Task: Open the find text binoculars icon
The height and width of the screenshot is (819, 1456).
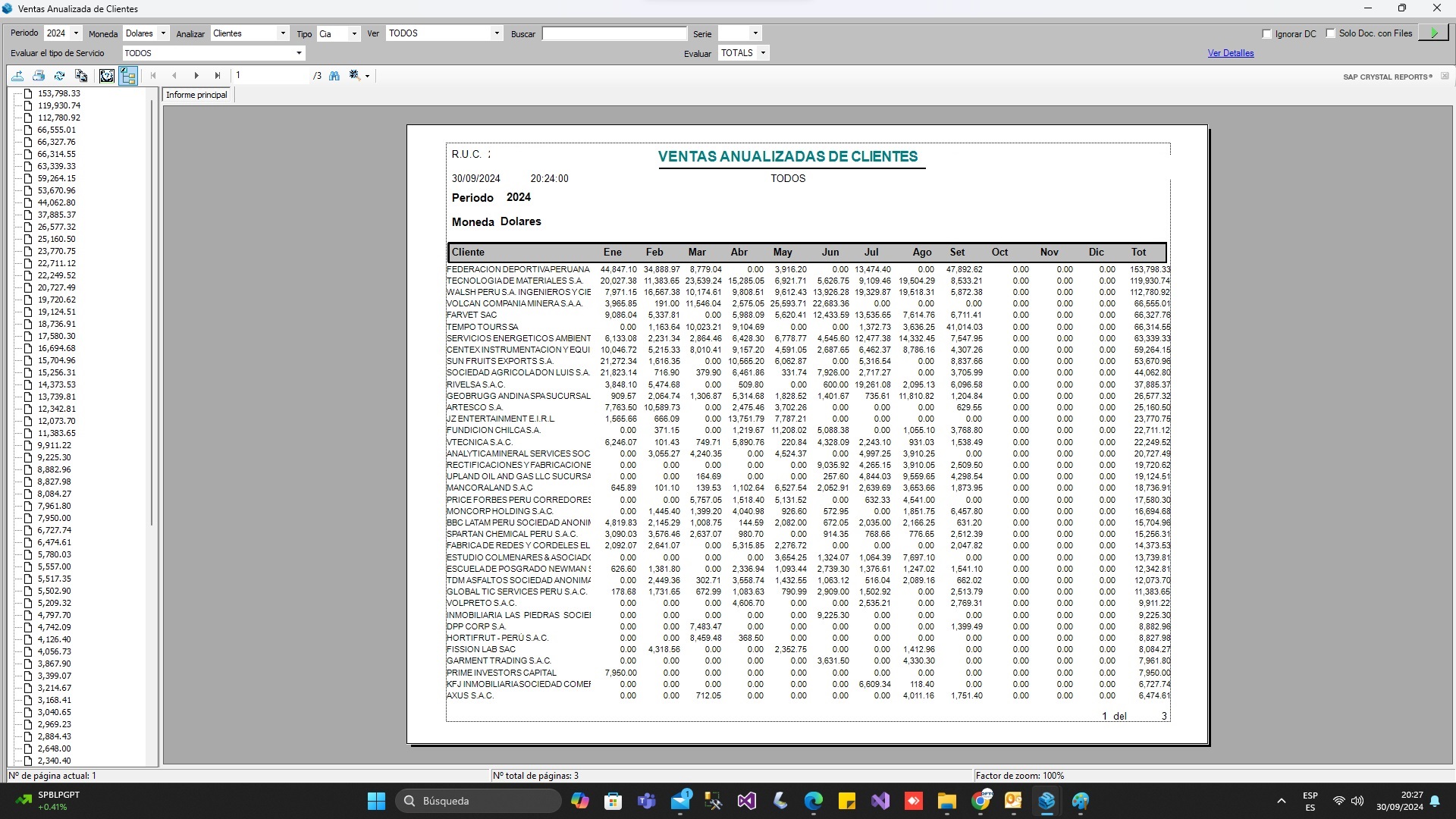Action: point(334,75)
